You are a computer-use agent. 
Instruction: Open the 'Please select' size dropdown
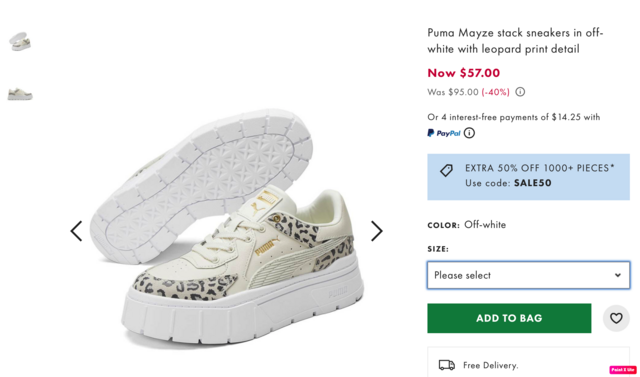(528, 275)
